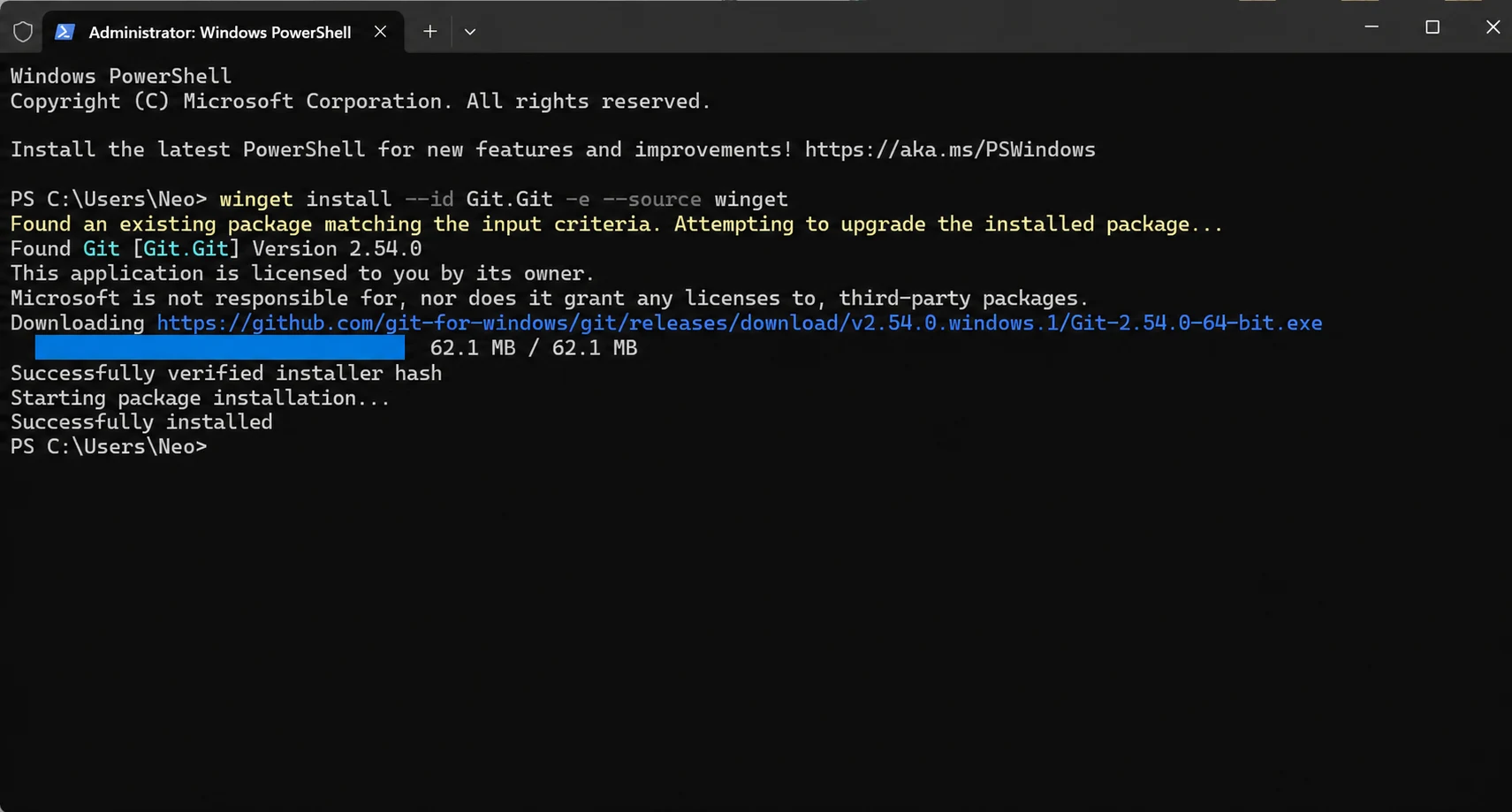Click the 'Found Git [Git.Git] Version 2.54.0' line
Screen dimensions: 1512x812
point(217,249)
